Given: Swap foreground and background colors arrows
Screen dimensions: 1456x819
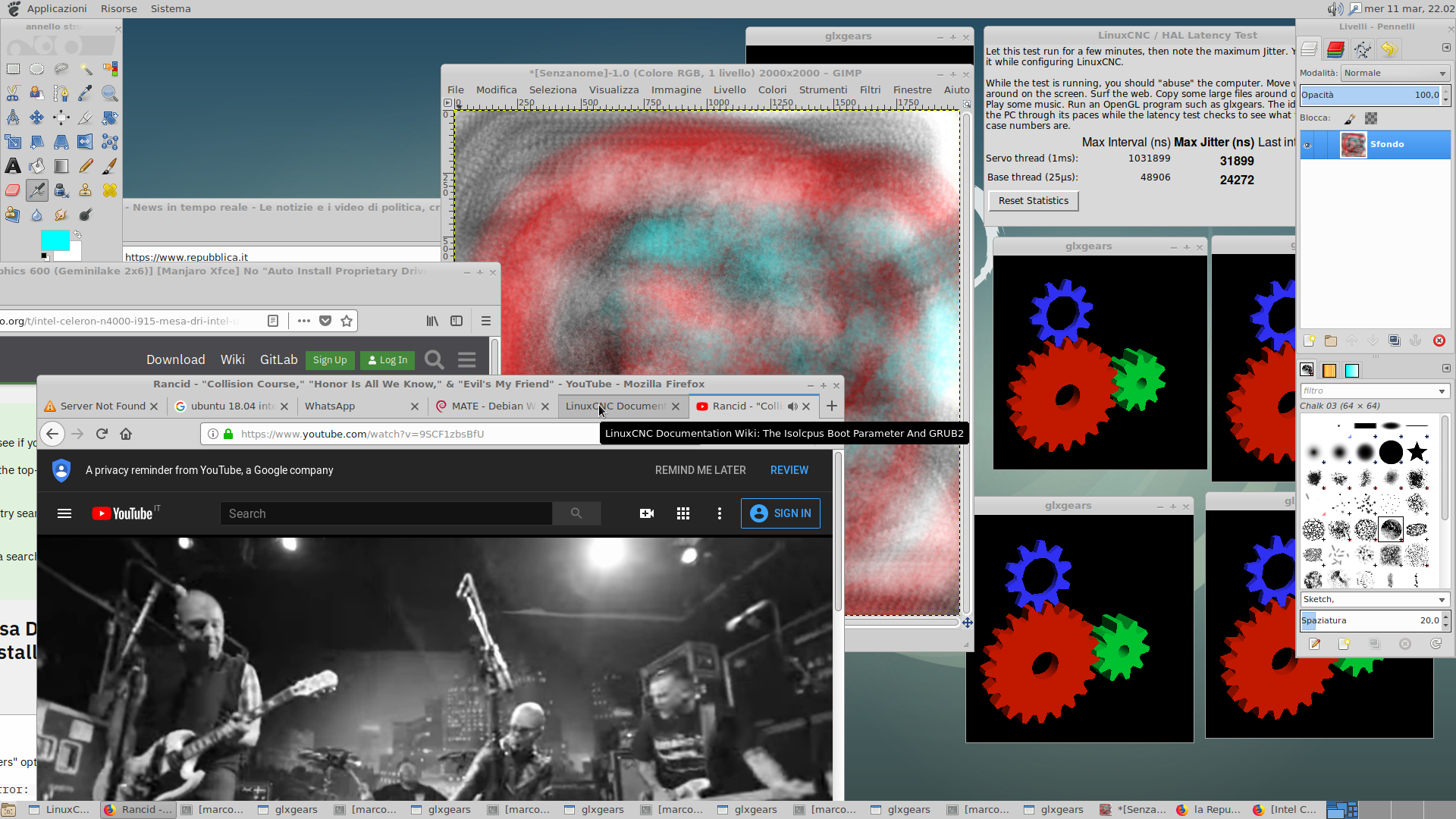Looking at the screenshot, I should tap(77, 235).
